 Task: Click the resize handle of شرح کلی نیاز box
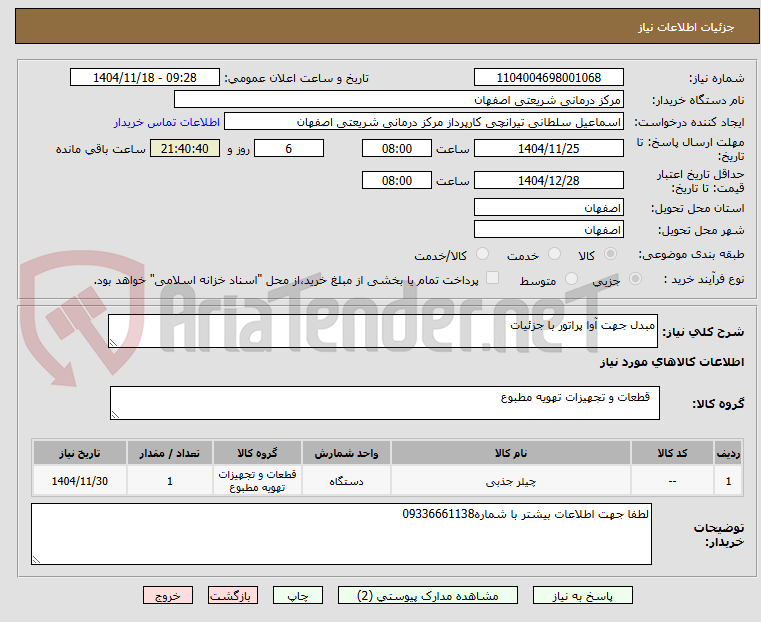point(113,343)
